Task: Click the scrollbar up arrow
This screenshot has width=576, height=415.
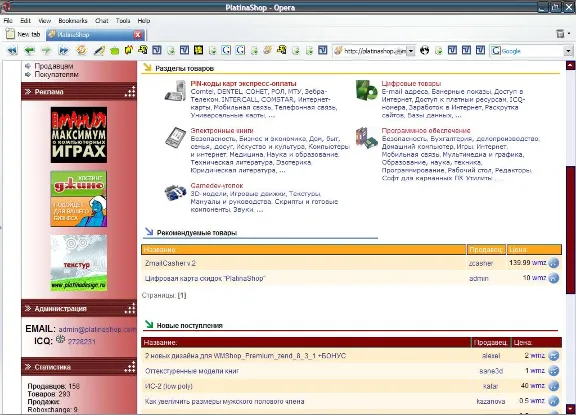Action: [x=570, y=66]
